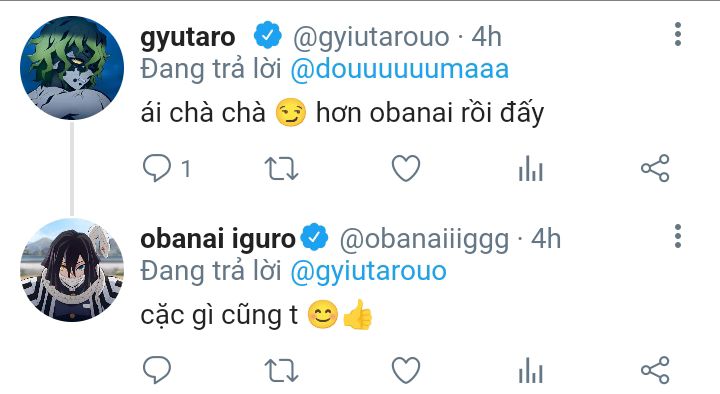The image size is (720, 394).
Task: Open more options on obanai iguro's tweet
Action: point(678,236)
